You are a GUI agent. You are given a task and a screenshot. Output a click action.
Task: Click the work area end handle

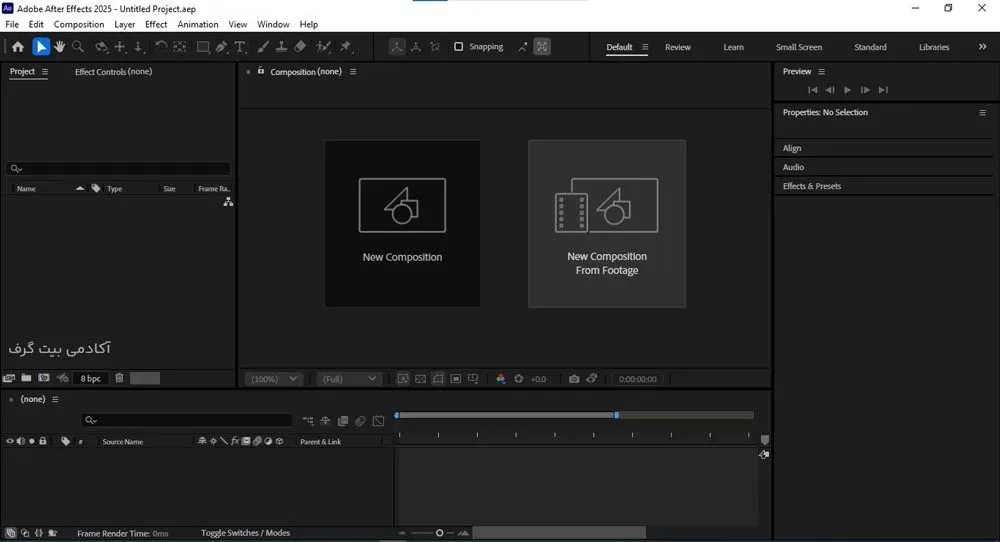pos(617,415)
